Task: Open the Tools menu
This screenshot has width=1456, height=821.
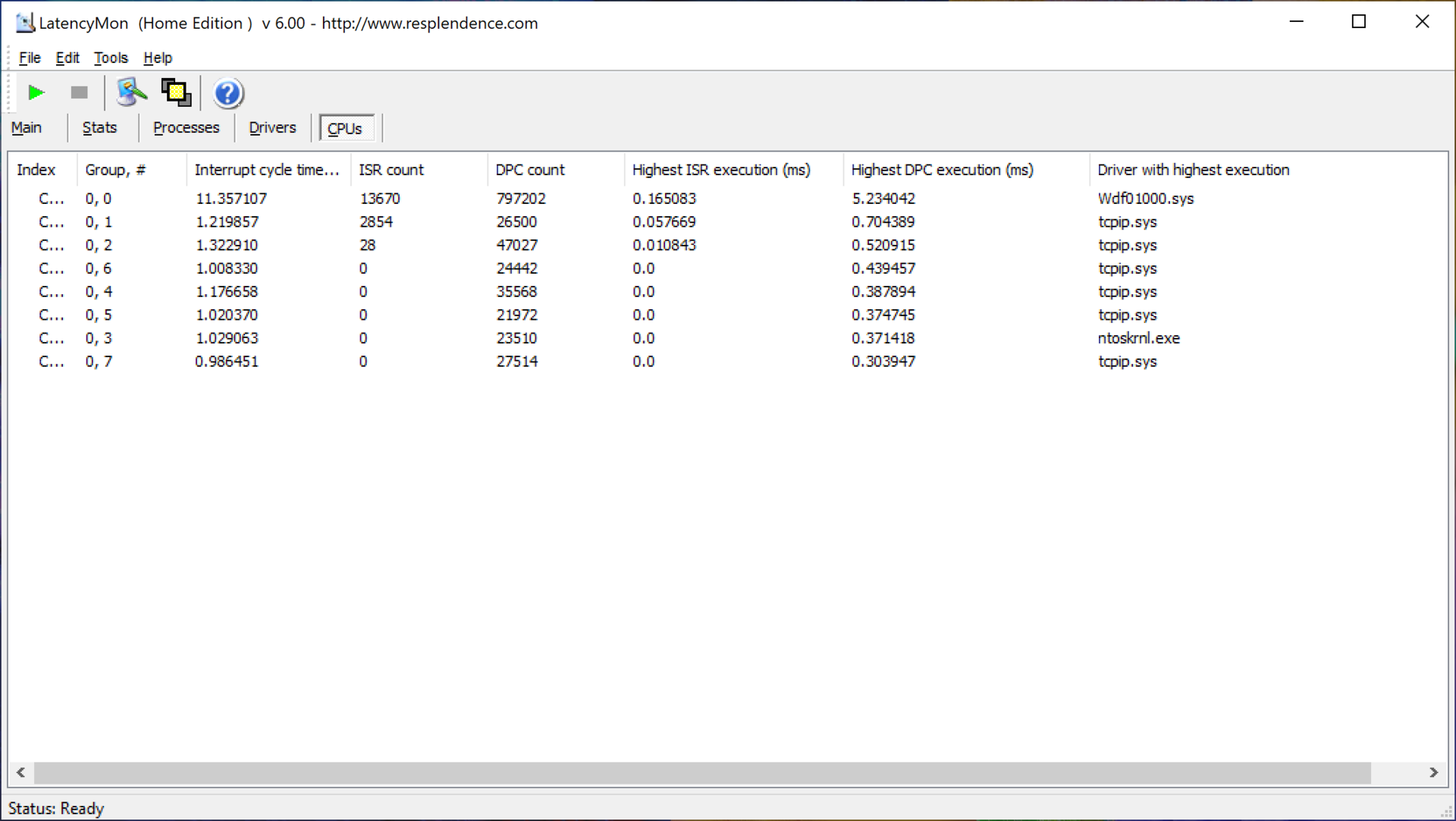Action: point(111,58)
